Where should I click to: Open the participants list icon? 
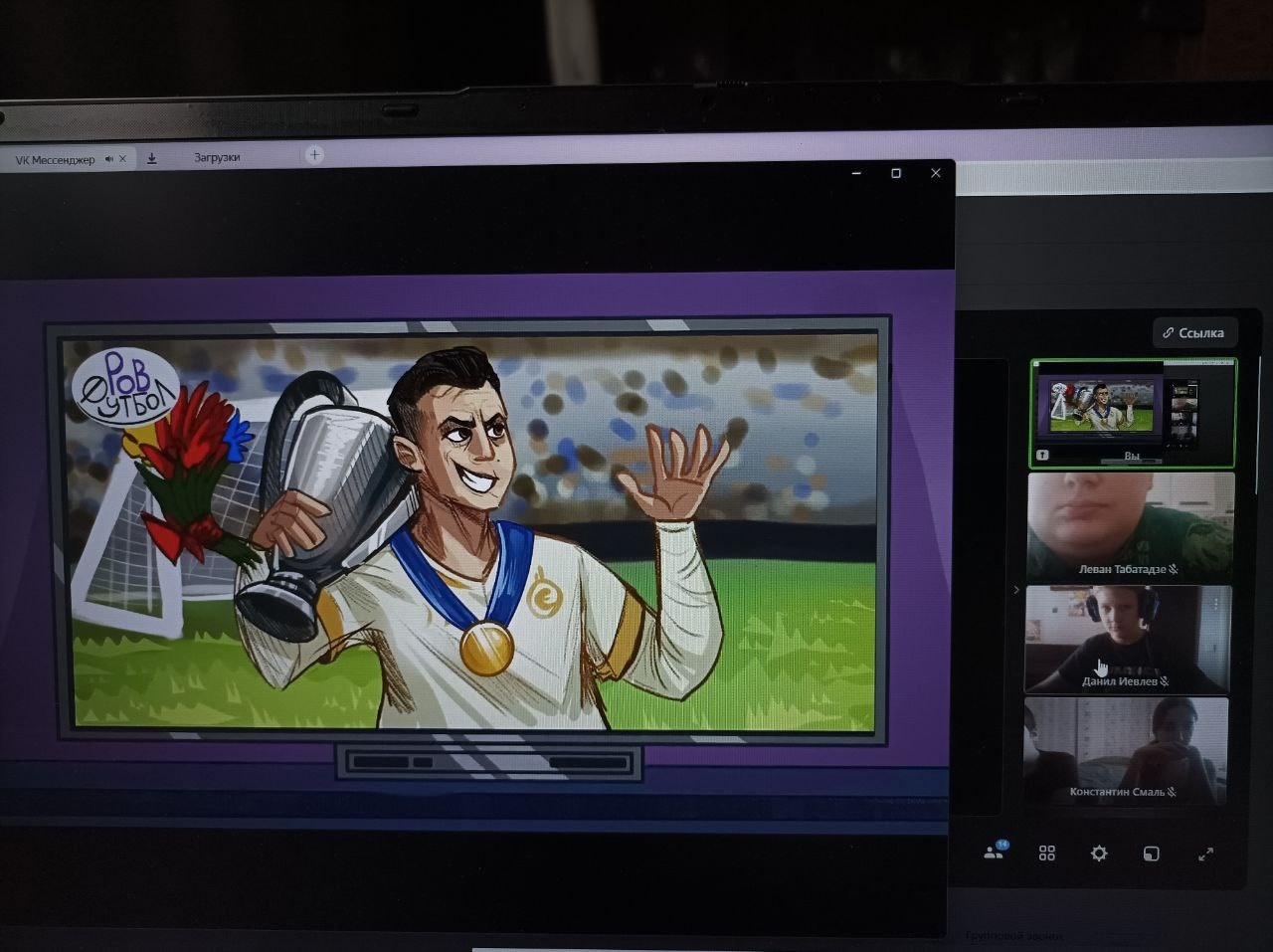[x=995, y=852]
